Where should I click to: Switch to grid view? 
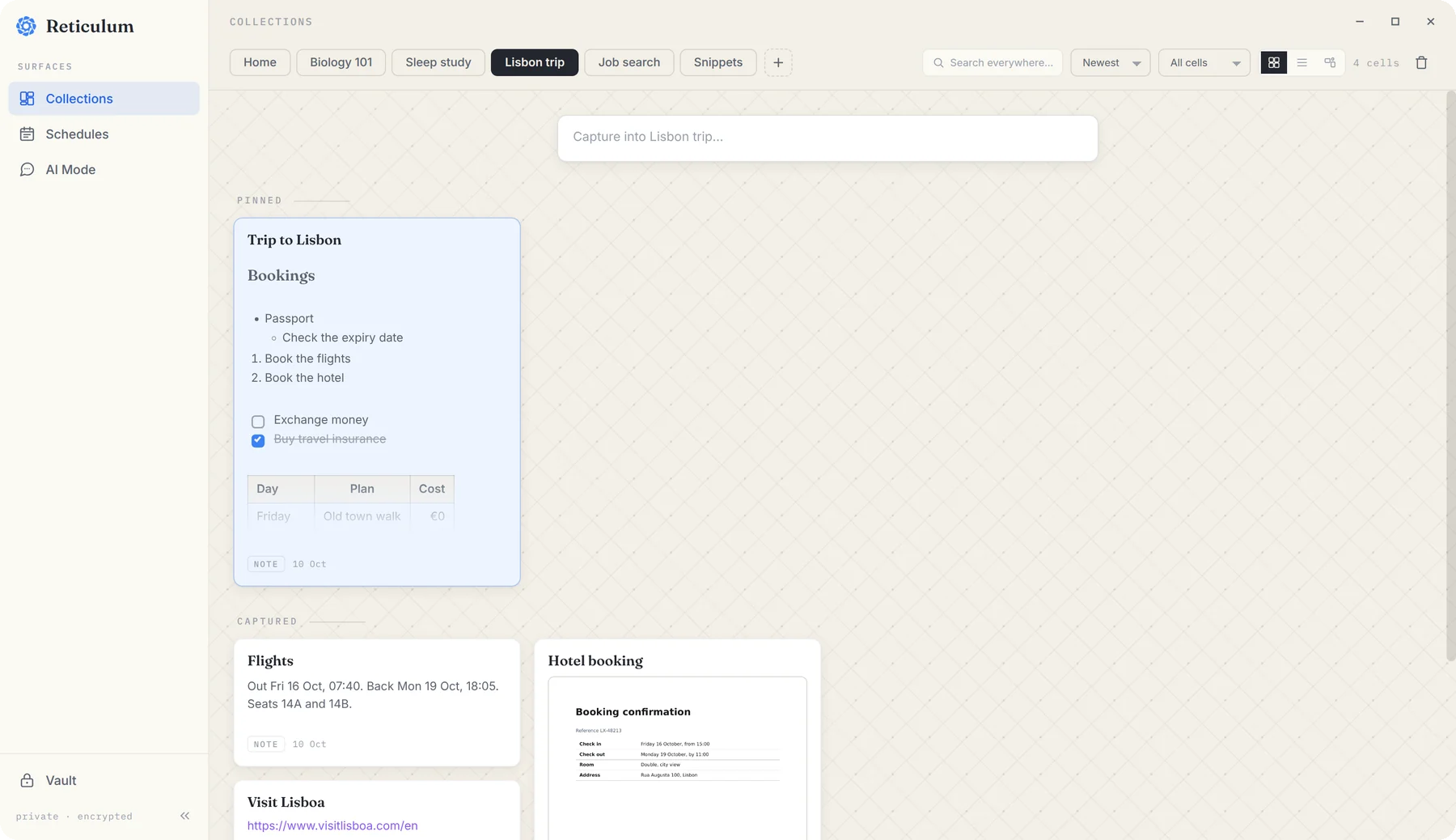pyautogui.click(x=1274, y=62)
